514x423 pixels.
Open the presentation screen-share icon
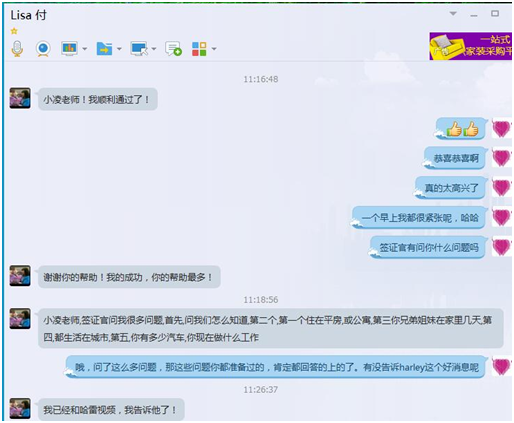coord(69,49)
